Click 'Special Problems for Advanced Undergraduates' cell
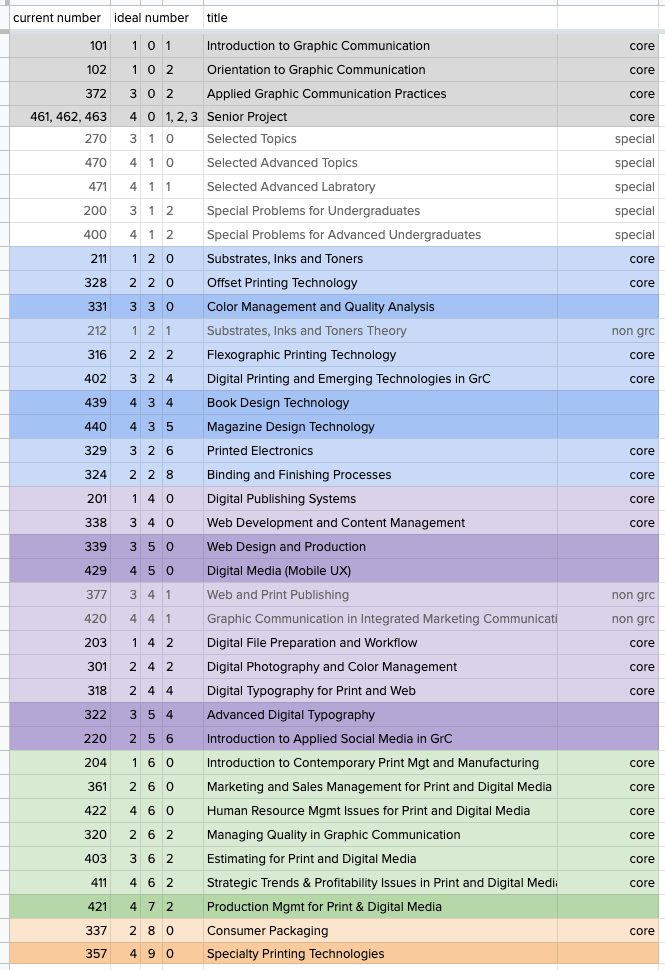This screenshot has width=665, height=970. (x=380, y=235)
